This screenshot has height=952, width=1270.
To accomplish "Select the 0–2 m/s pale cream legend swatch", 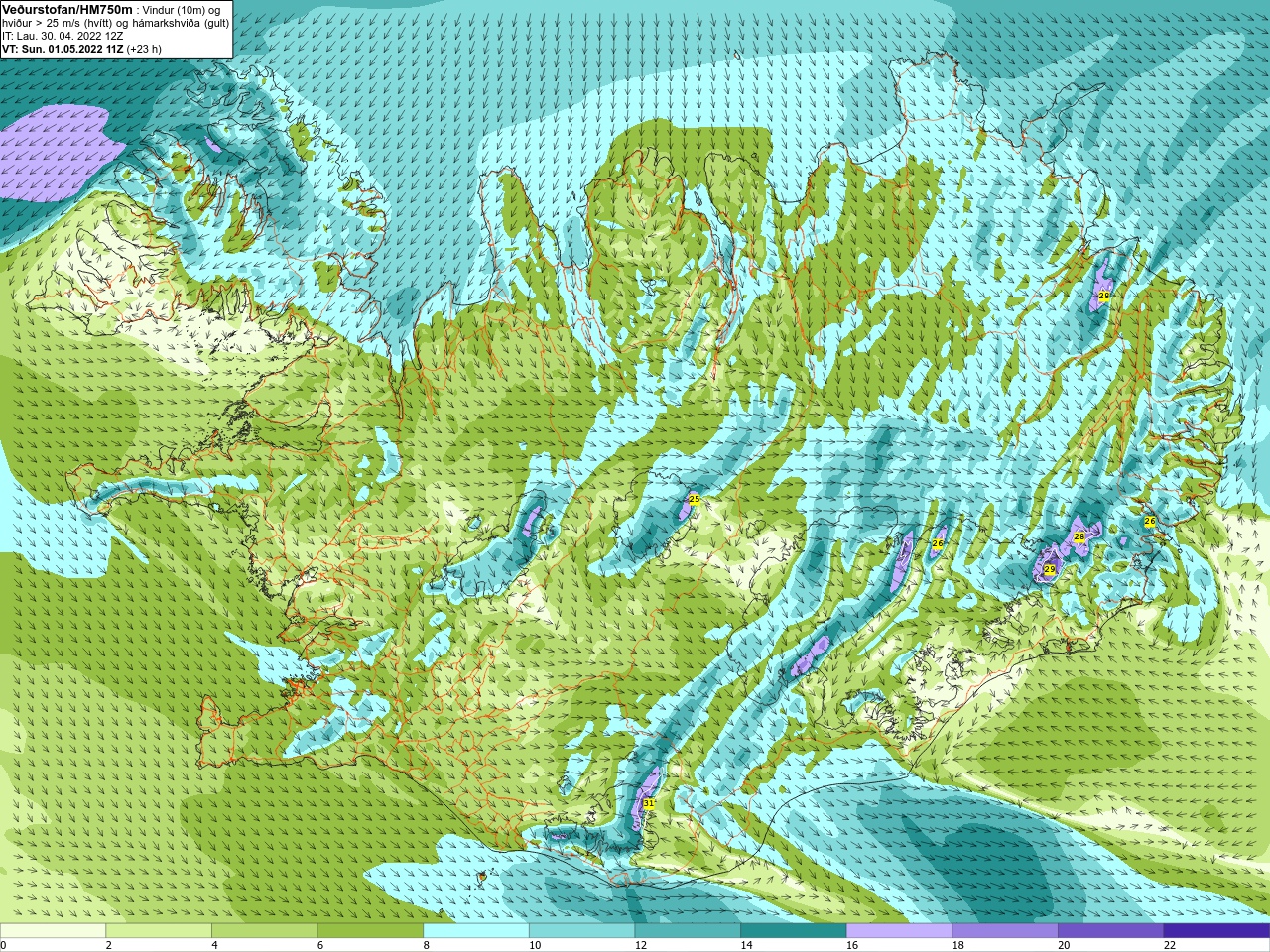I will [53, 931].
